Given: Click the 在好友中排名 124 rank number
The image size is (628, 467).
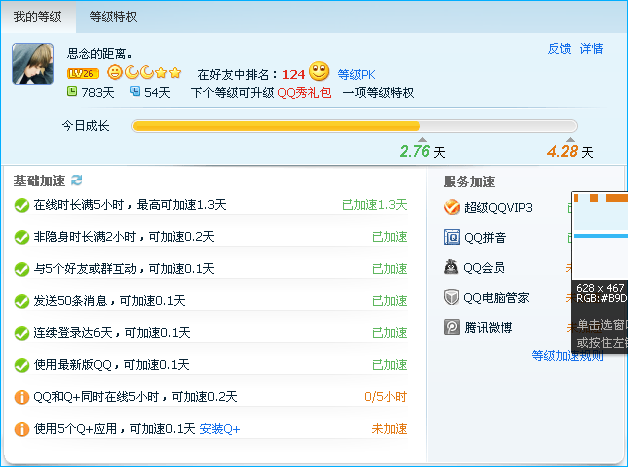Looking at the screenshot, I should (x=294, y=74).
